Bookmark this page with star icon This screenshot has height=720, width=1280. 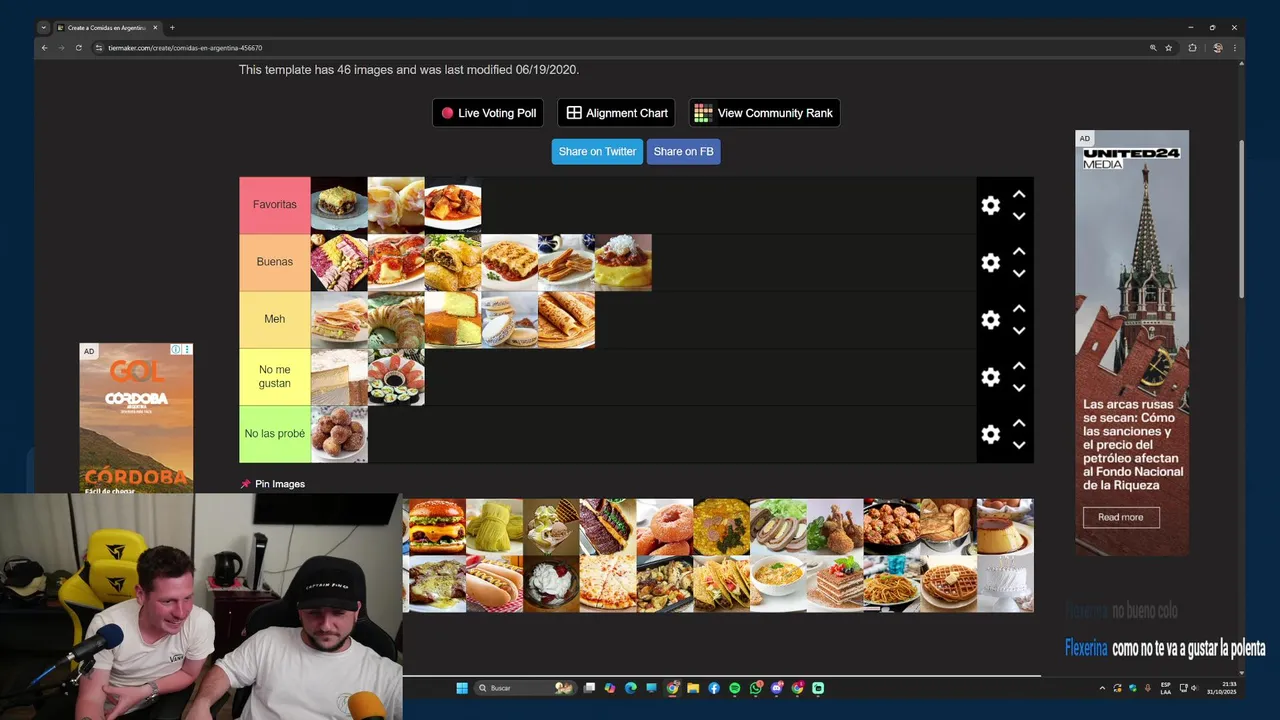(1168, 48)
